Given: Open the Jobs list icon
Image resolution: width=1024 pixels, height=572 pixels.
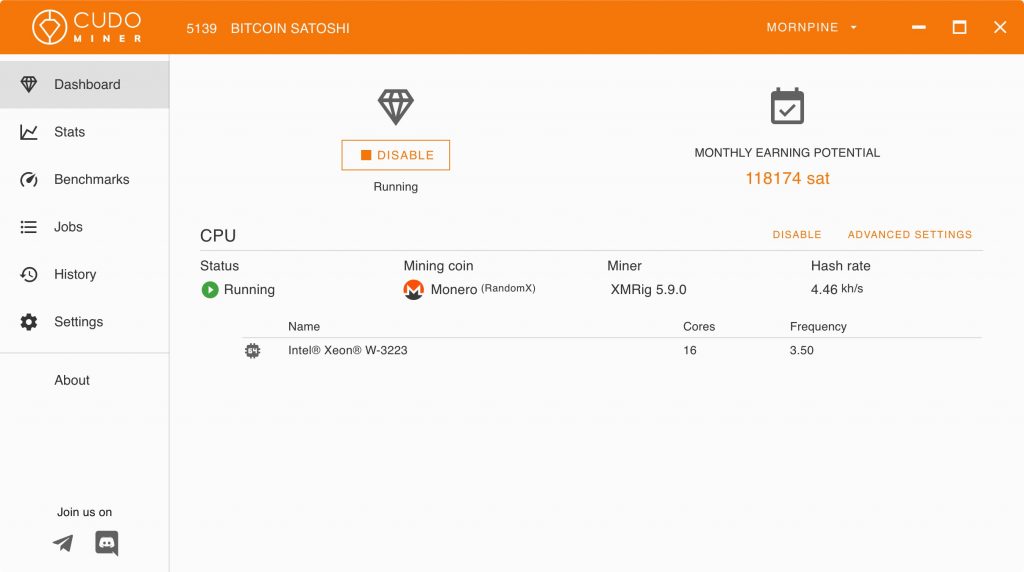Looking at the screenshot, I should tap(29, 227).
